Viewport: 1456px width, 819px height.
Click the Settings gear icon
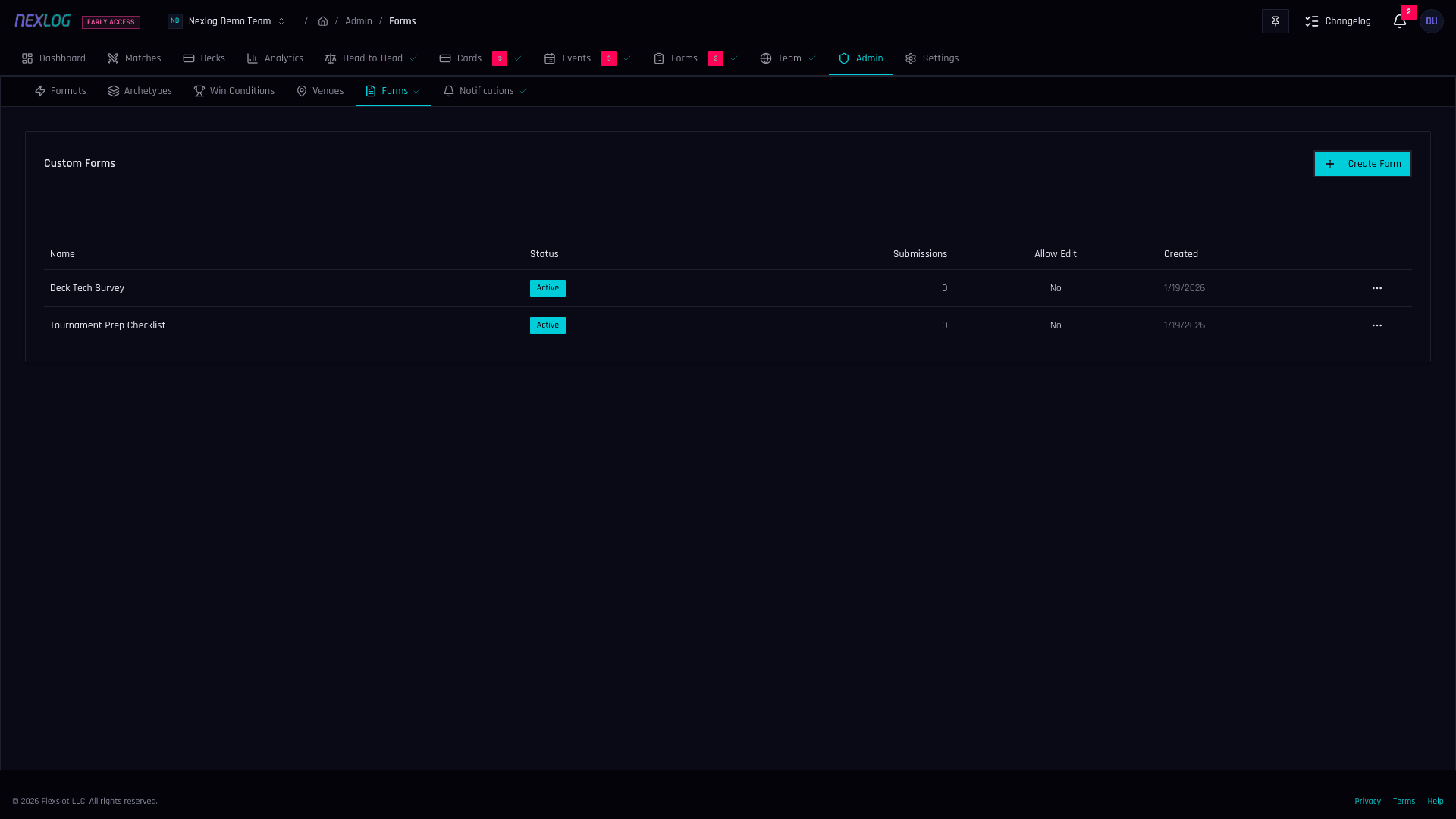911,58
